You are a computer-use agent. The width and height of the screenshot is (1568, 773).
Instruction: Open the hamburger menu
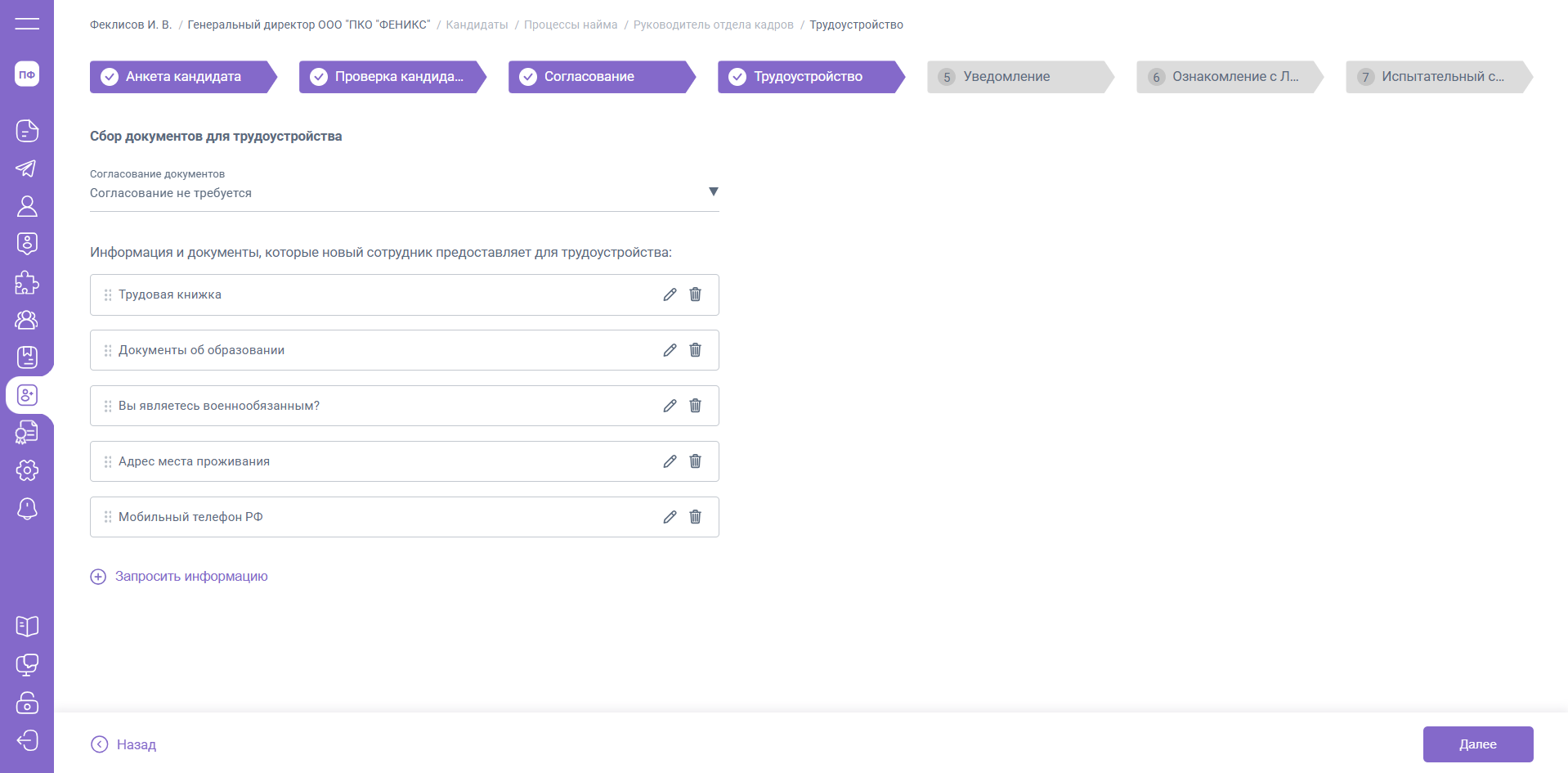pyautogui.click(x=27, y=24)
